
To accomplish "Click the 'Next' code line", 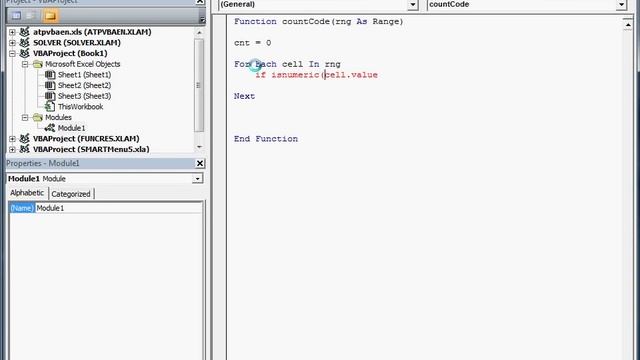I will [x=244, y=96].
